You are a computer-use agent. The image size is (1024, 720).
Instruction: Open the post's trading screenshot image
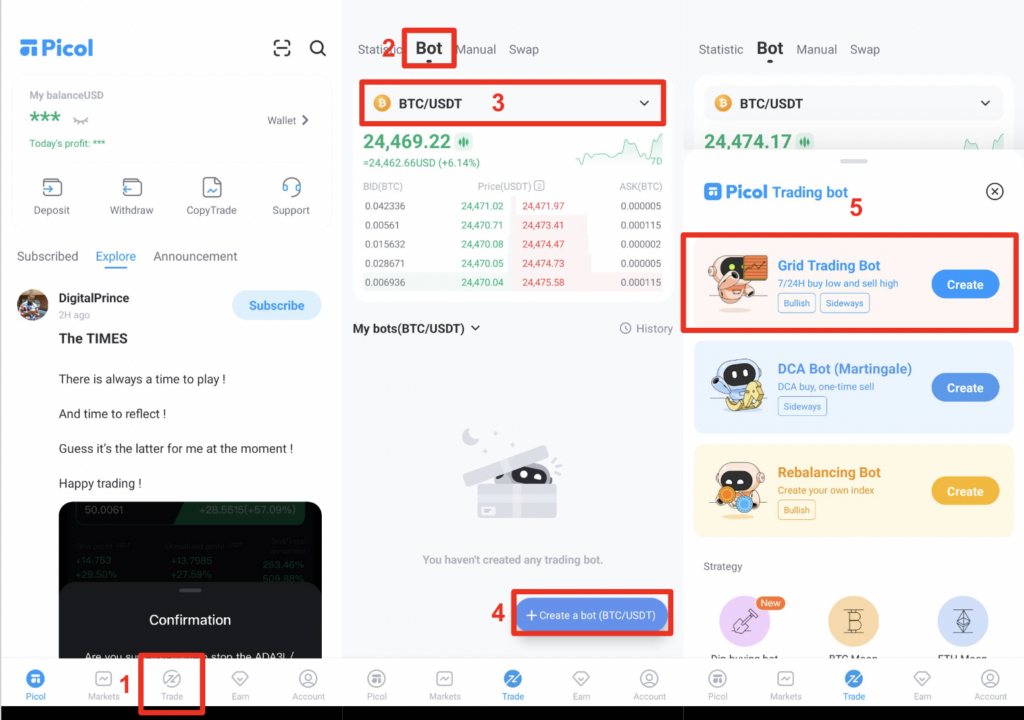(190, 580)
